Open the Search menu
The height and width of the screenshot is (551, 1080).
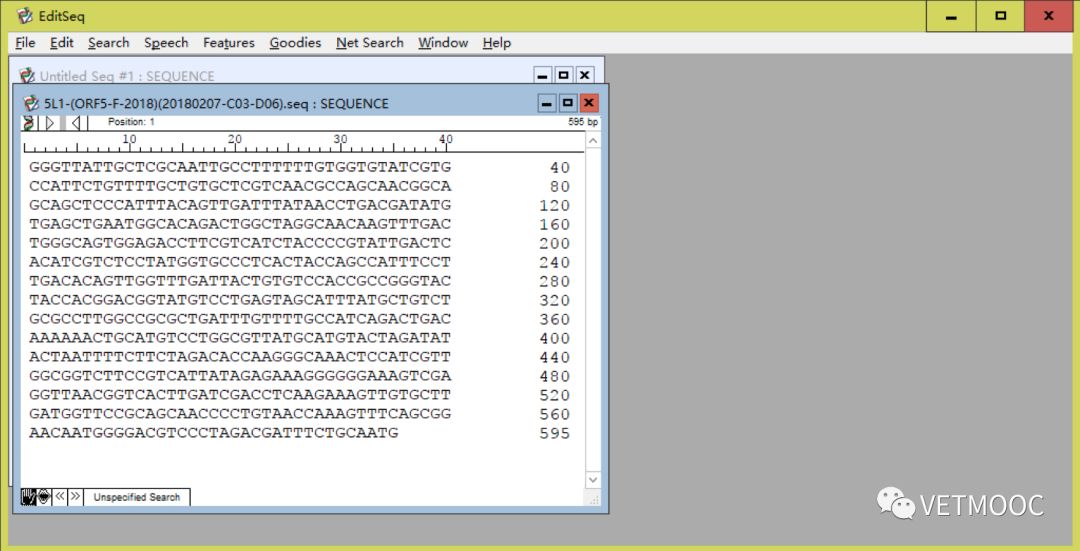(108, 43)
